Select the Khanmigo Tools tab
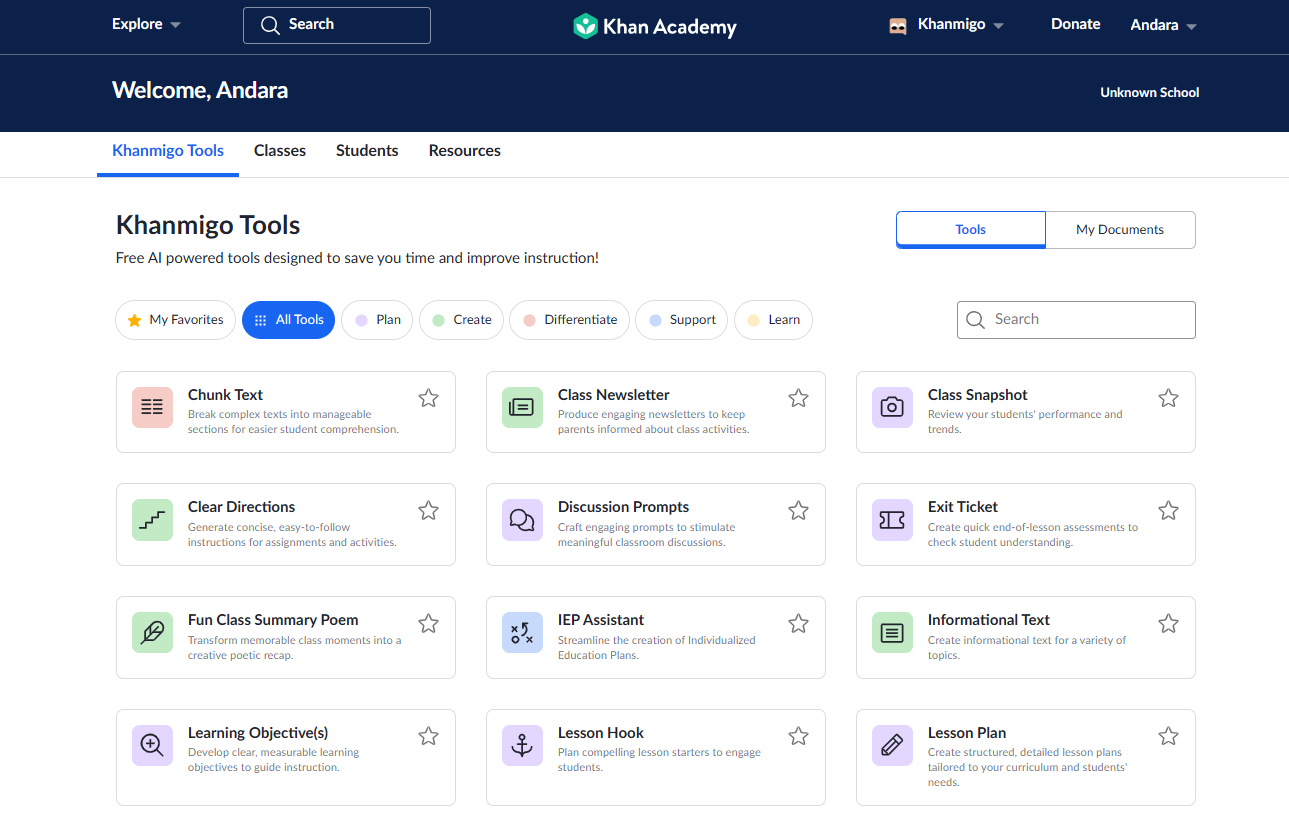Screen dimensions: 1289x826 (168, 151)
